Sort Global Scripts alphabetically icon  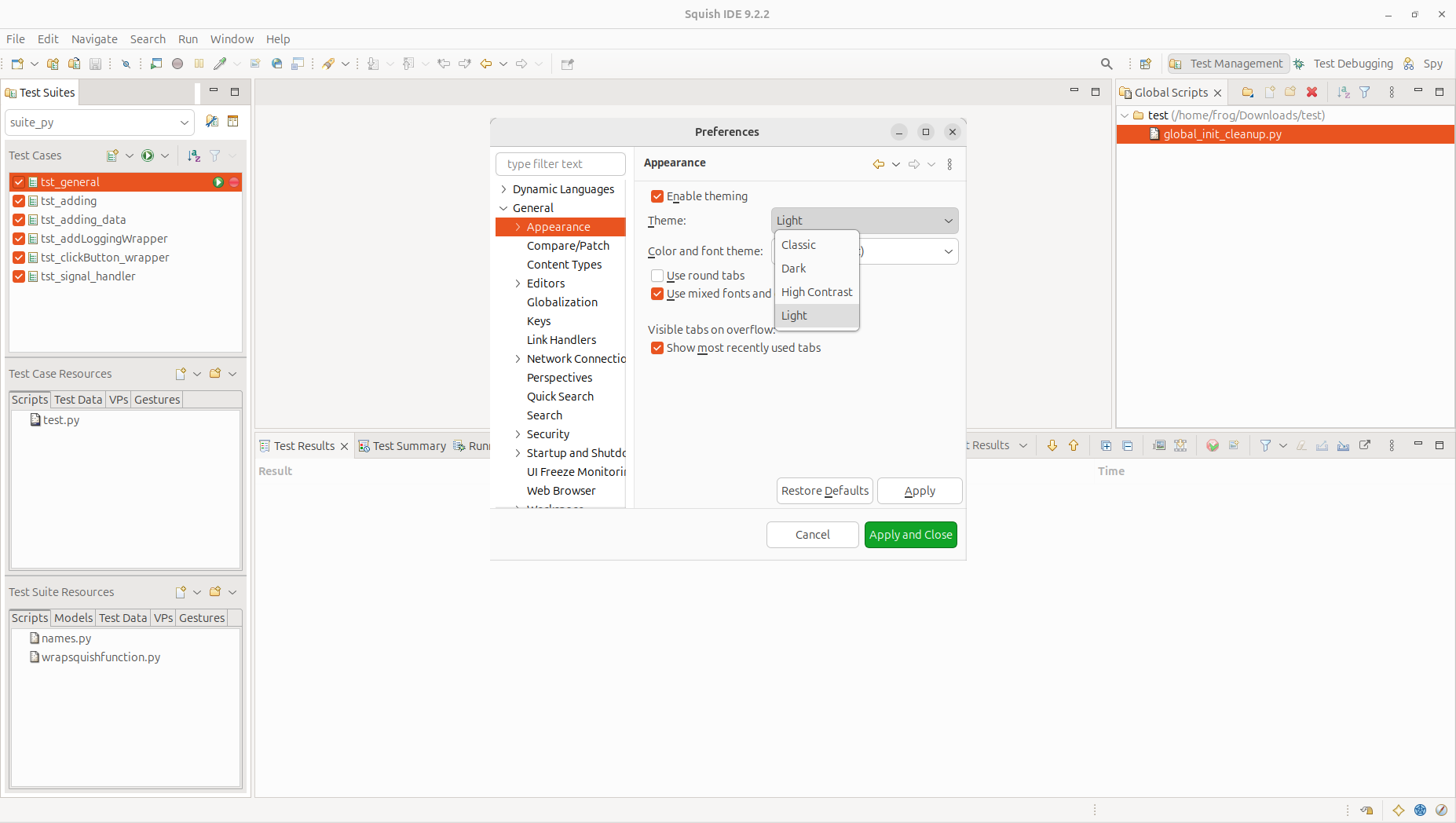click(1344, 92)
